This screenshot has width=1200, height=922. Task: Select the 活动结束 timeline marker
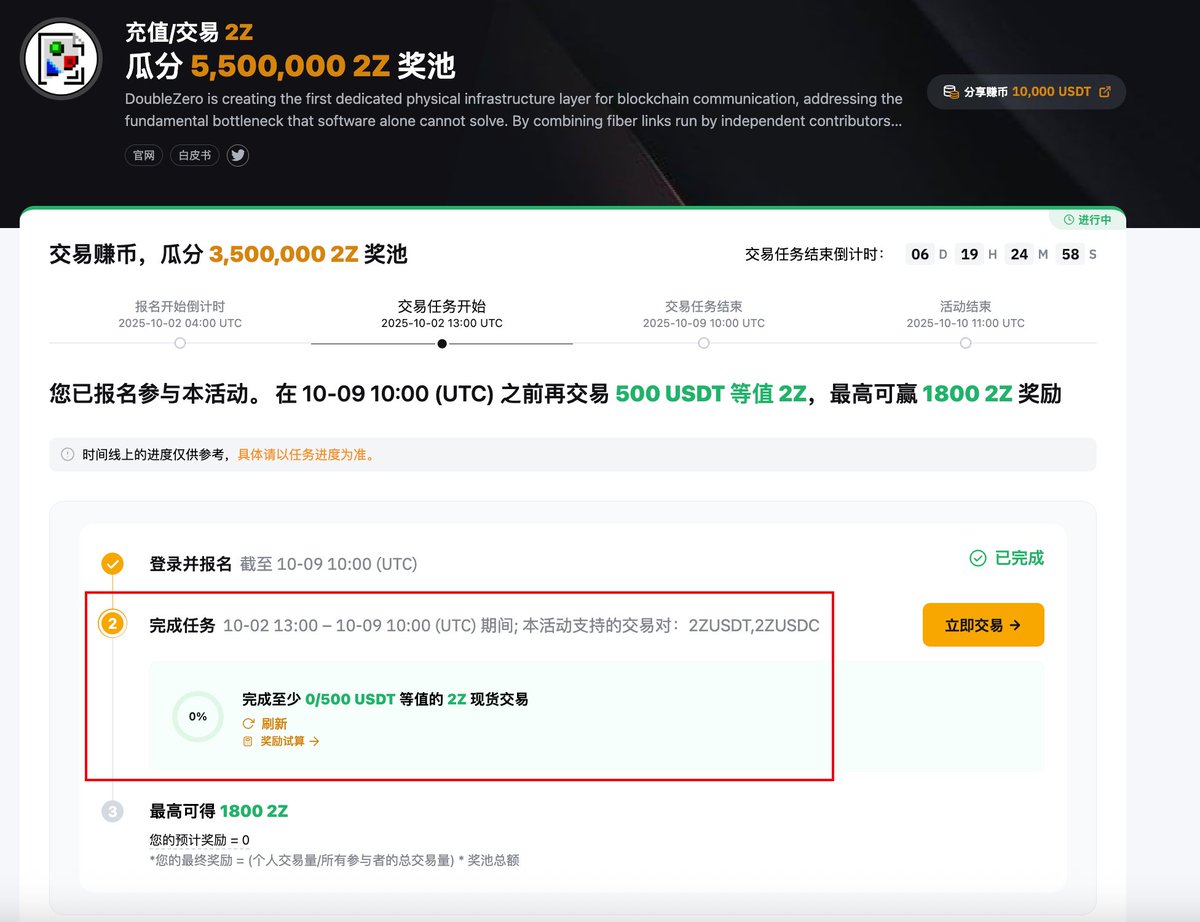(x=966, y=343)
